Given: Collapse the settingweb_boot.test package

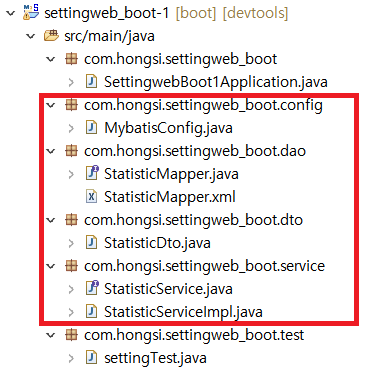Looking at the screenshot, I should [x=51, y=335].
